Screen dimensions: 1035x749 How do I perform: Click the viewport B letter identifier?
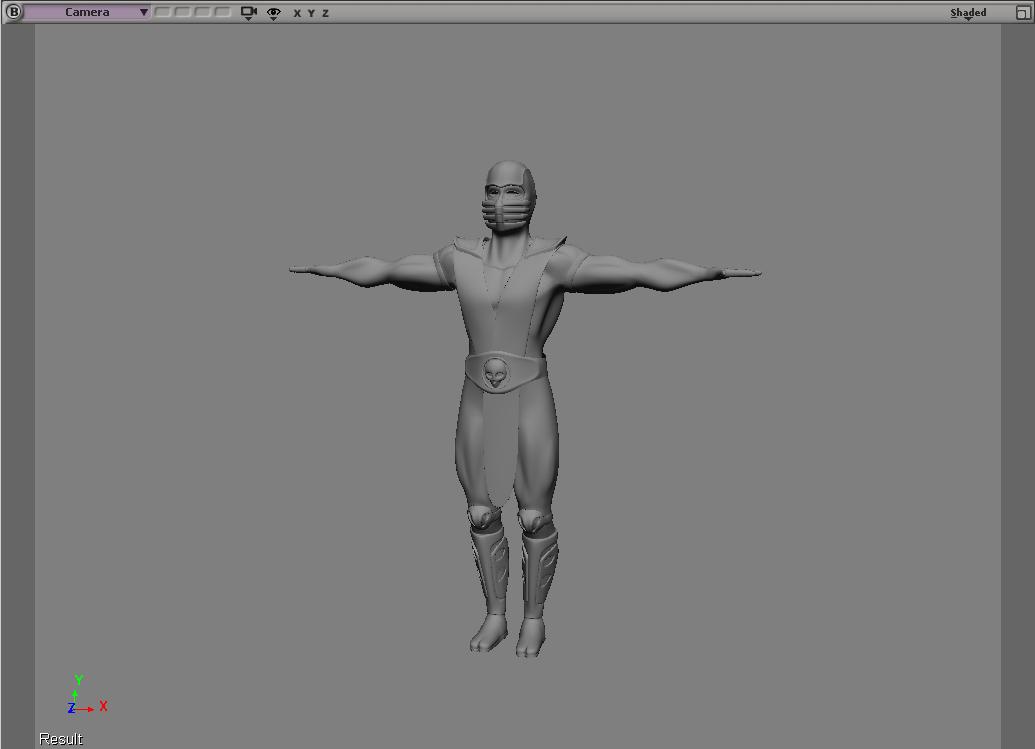click(13, 12)
